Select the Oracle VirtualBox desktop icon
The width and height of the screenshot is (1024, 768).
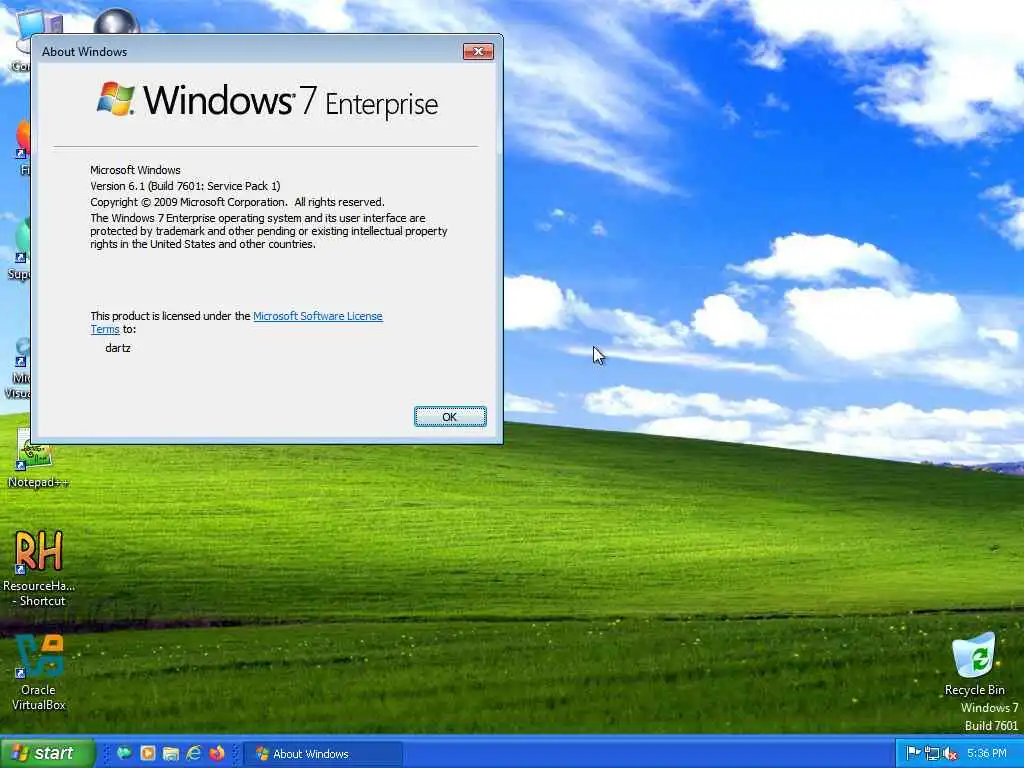[x=39, y=673]
